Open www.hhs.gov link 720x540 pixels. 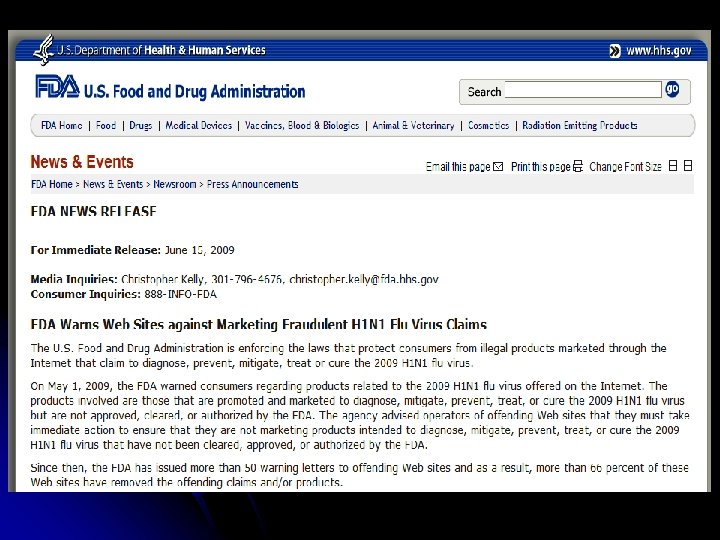(659, 51)
